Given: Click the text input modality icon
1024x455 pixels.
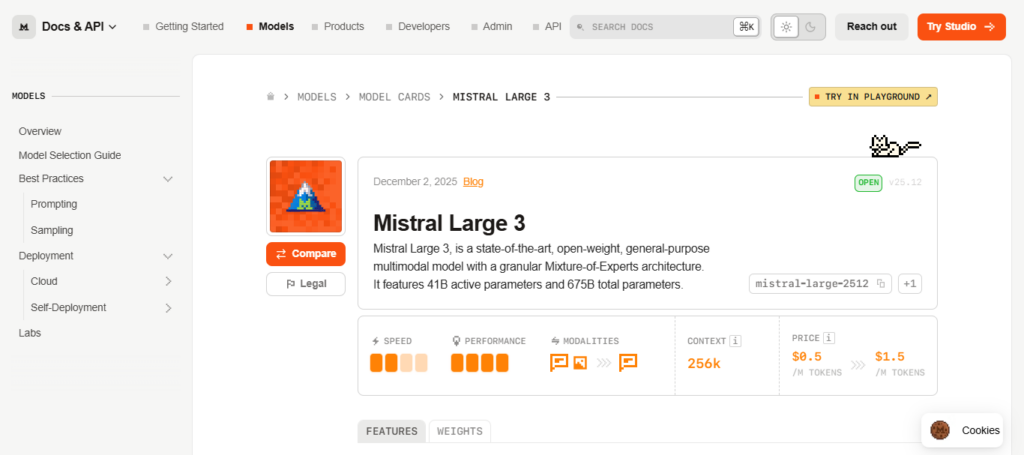Looking at the screenshot, I should point(559,363).
